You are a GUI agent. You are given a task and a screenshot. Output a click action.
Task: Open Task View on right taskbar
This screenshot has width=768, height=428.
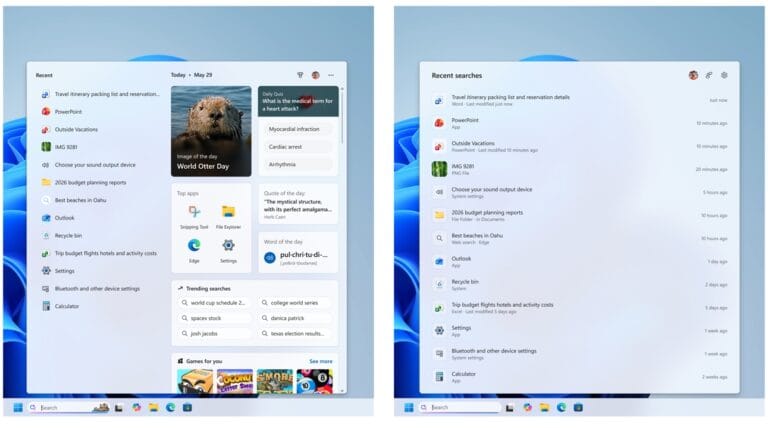(x=509, y=407)
